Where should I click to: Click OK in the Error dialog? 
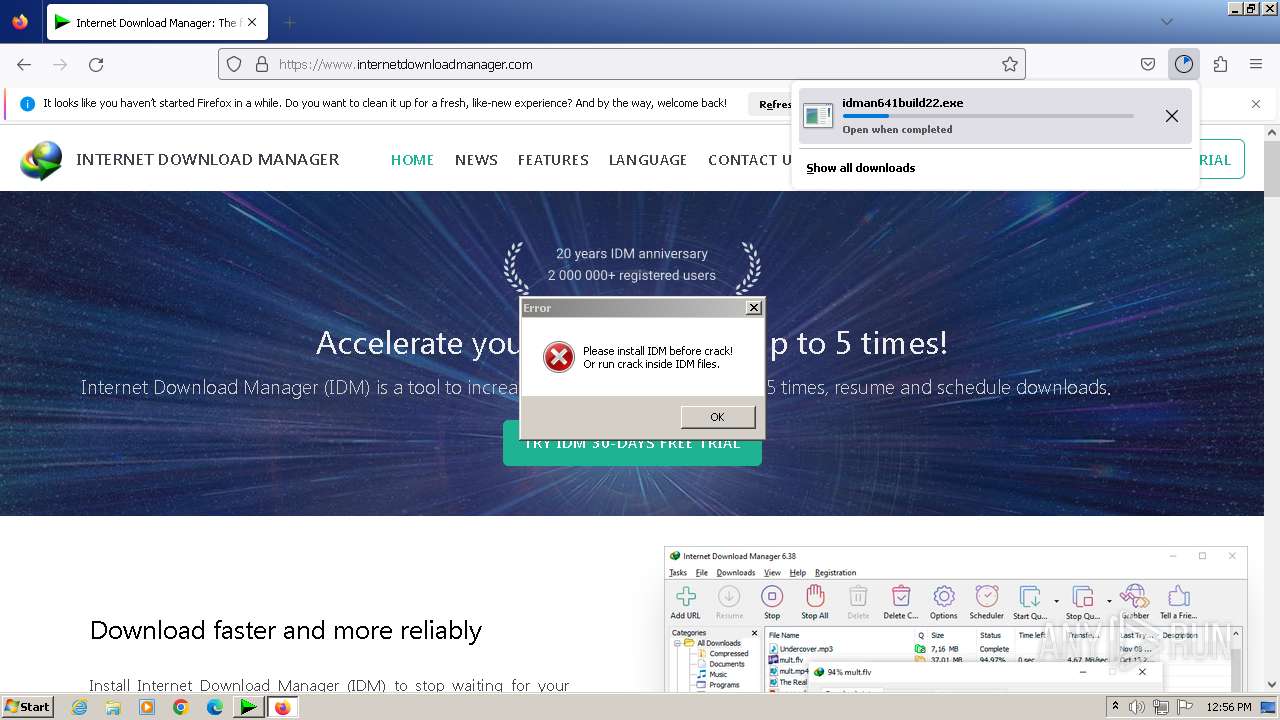[717, 417]
